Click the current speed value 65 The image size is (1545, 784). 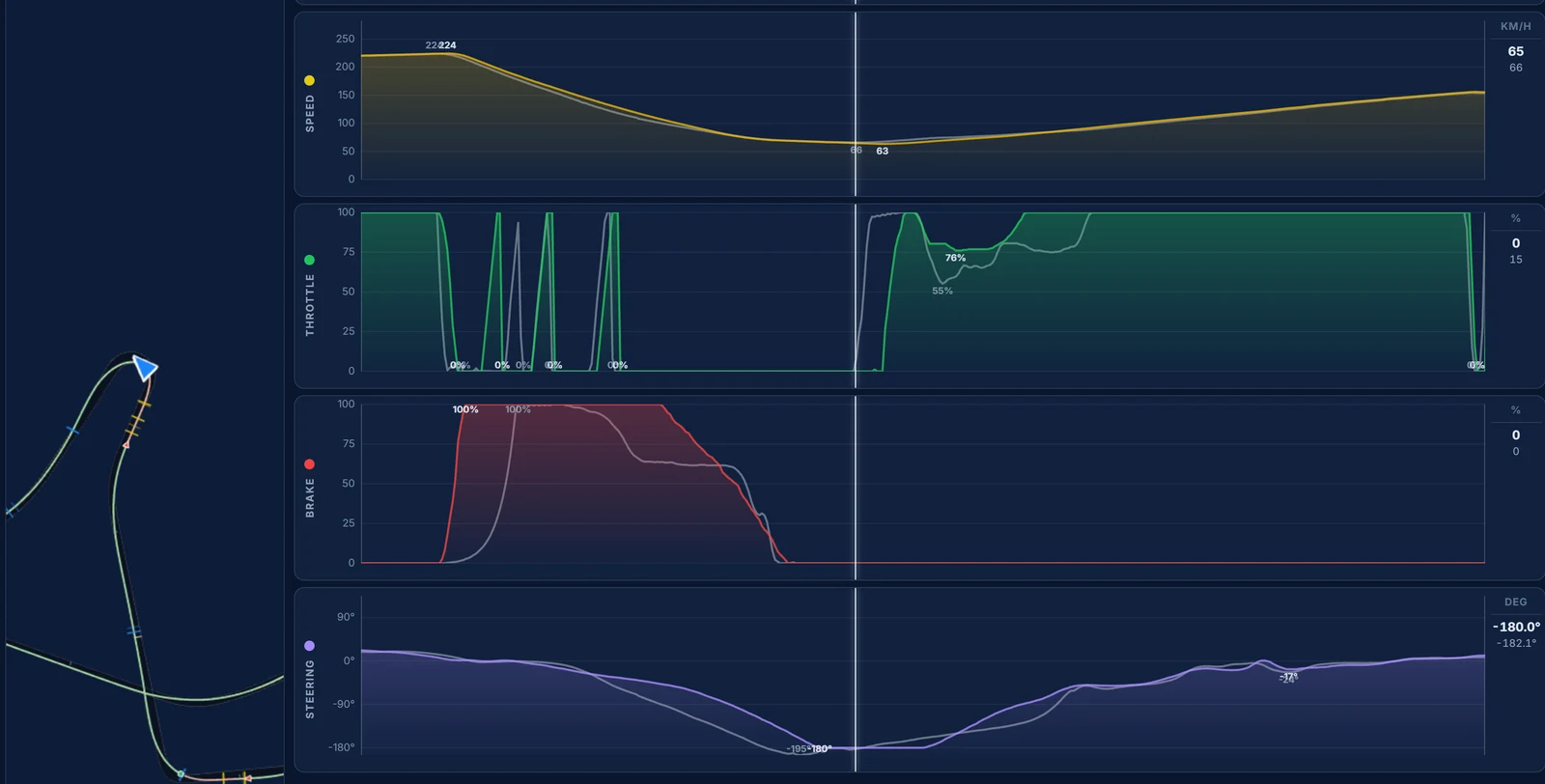[1516, 51]
